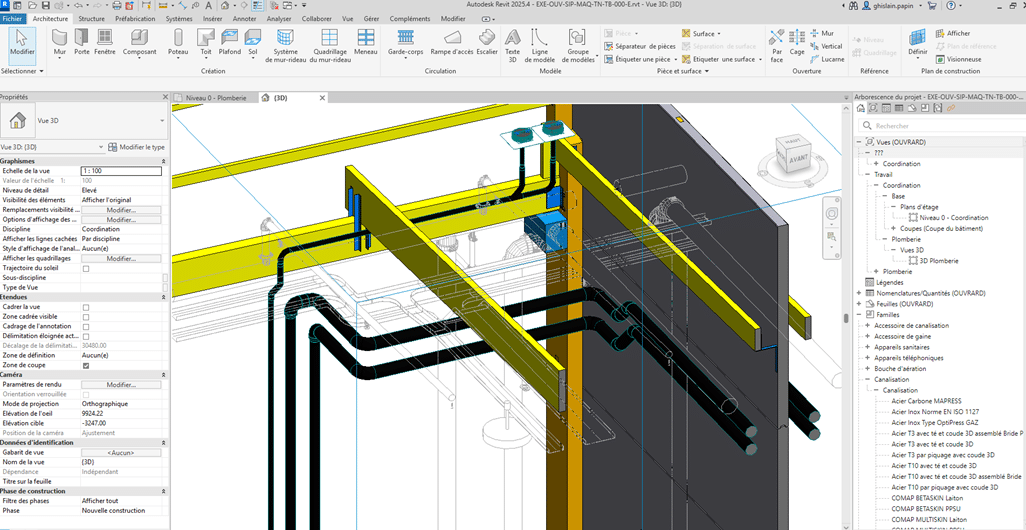This screenshot has width=1026, height=530.
Task: Expand Feuilles (OUVRARD) tree node
Action: 859,304
